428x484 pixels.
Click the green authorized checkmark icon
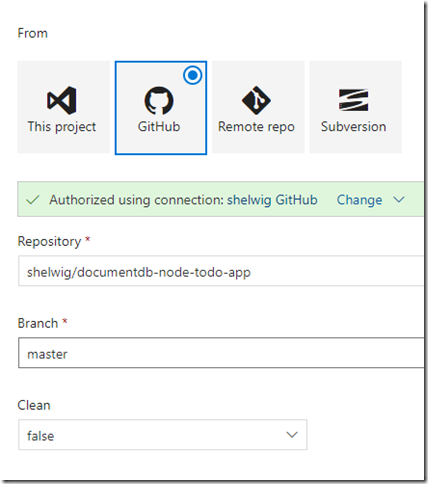click(33, 200)
